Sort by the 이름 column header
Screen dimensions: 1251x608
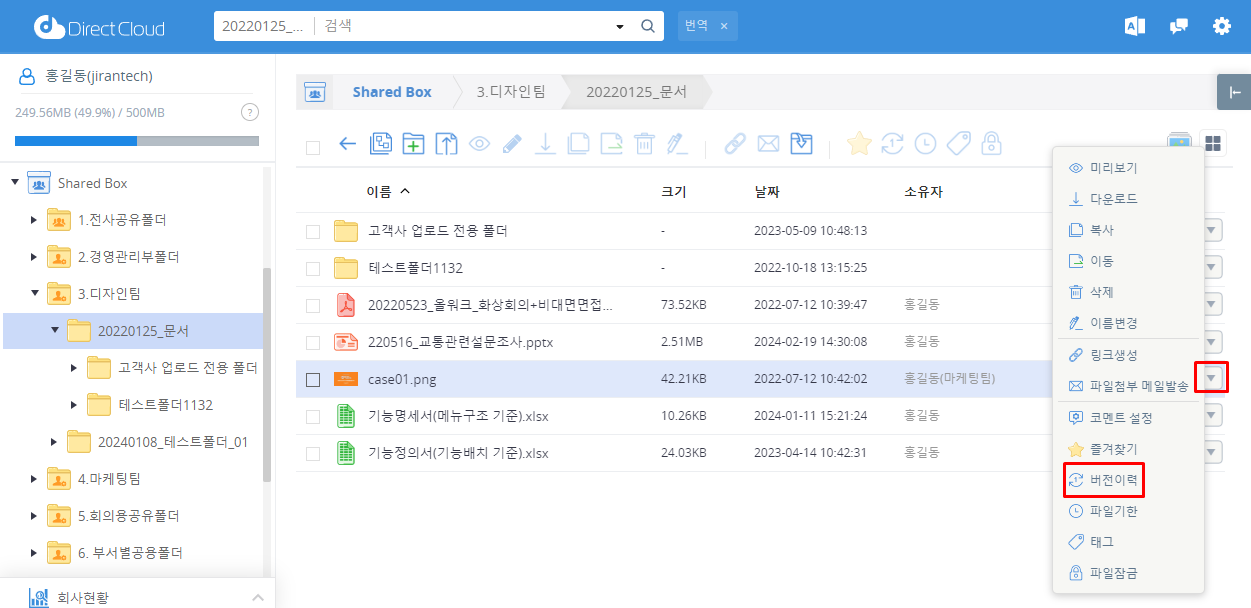(380, 191)
